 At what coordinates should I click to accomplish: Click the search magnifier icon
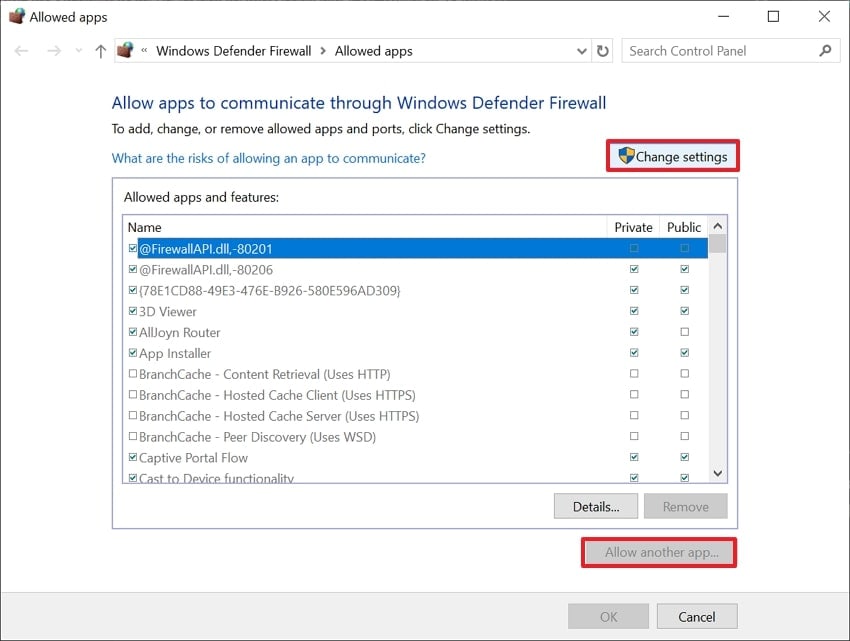point(825,50)
